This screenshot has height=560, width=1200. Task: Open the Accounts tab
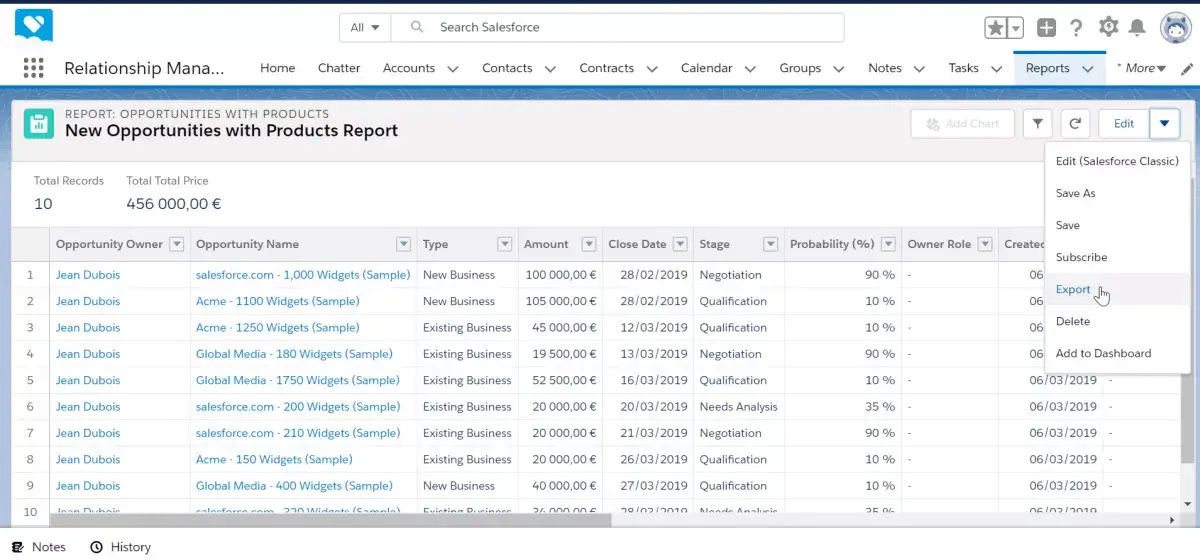click(x=409, y=68)
